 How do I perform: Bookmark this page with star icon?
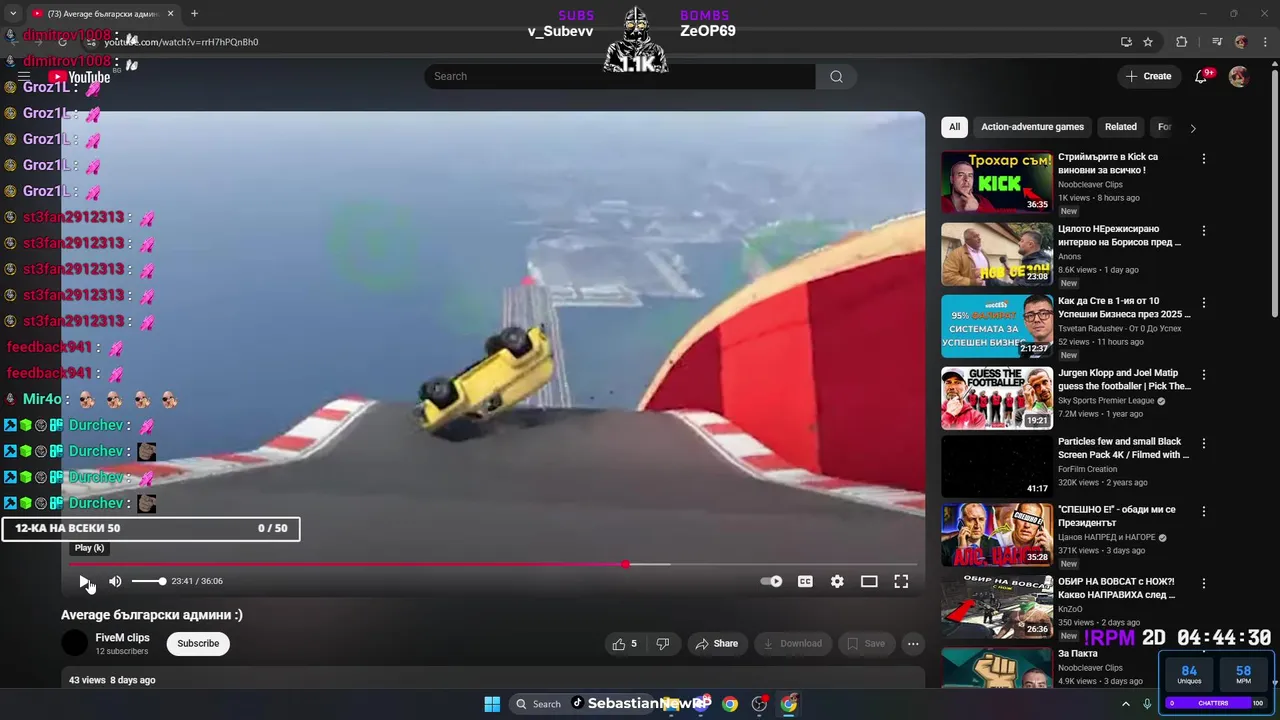[1148, 42]
